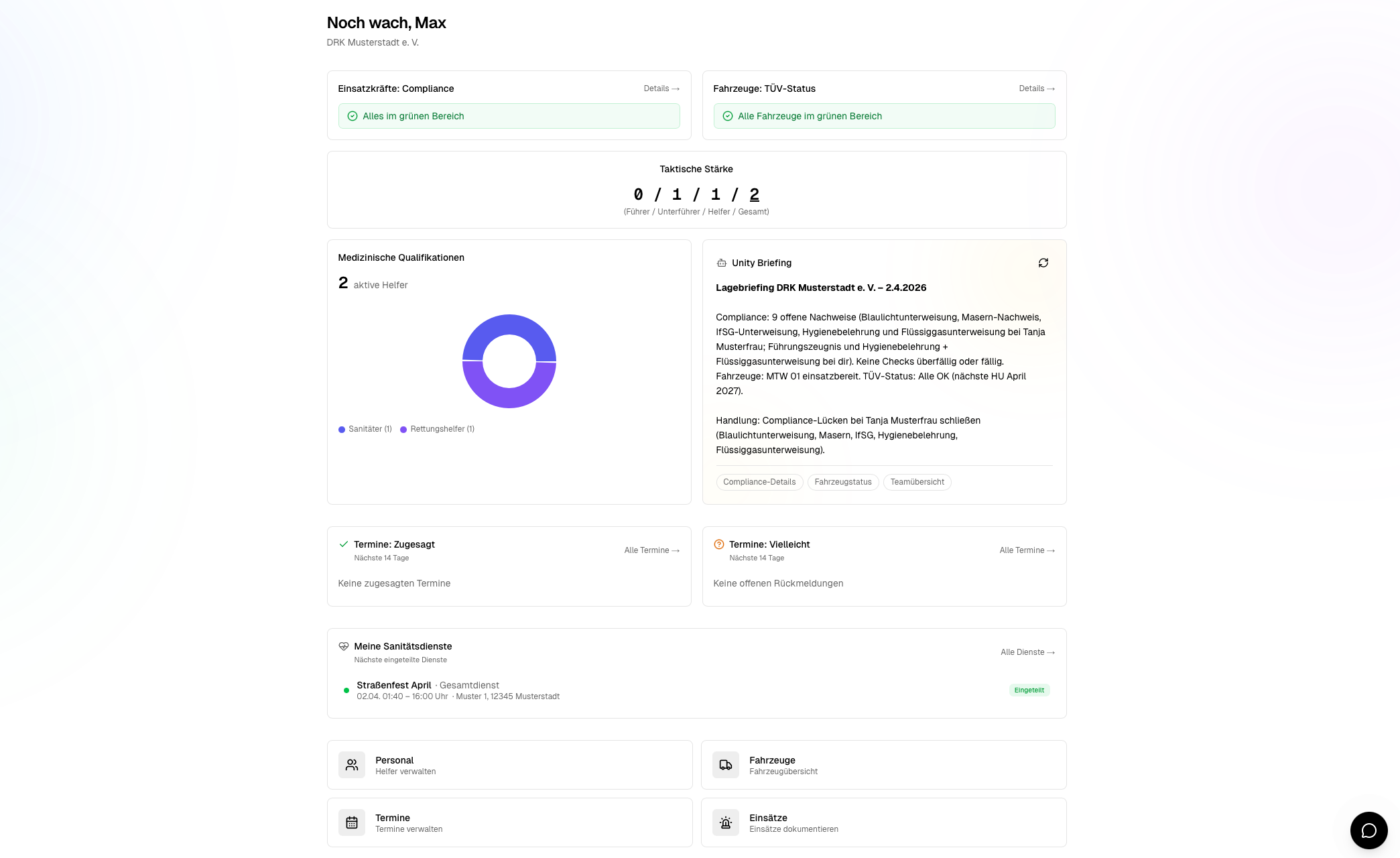1400x858 pixels.
Task: Click the Meine Sanitätsdienste heart icon
Action: pos(343,646)
